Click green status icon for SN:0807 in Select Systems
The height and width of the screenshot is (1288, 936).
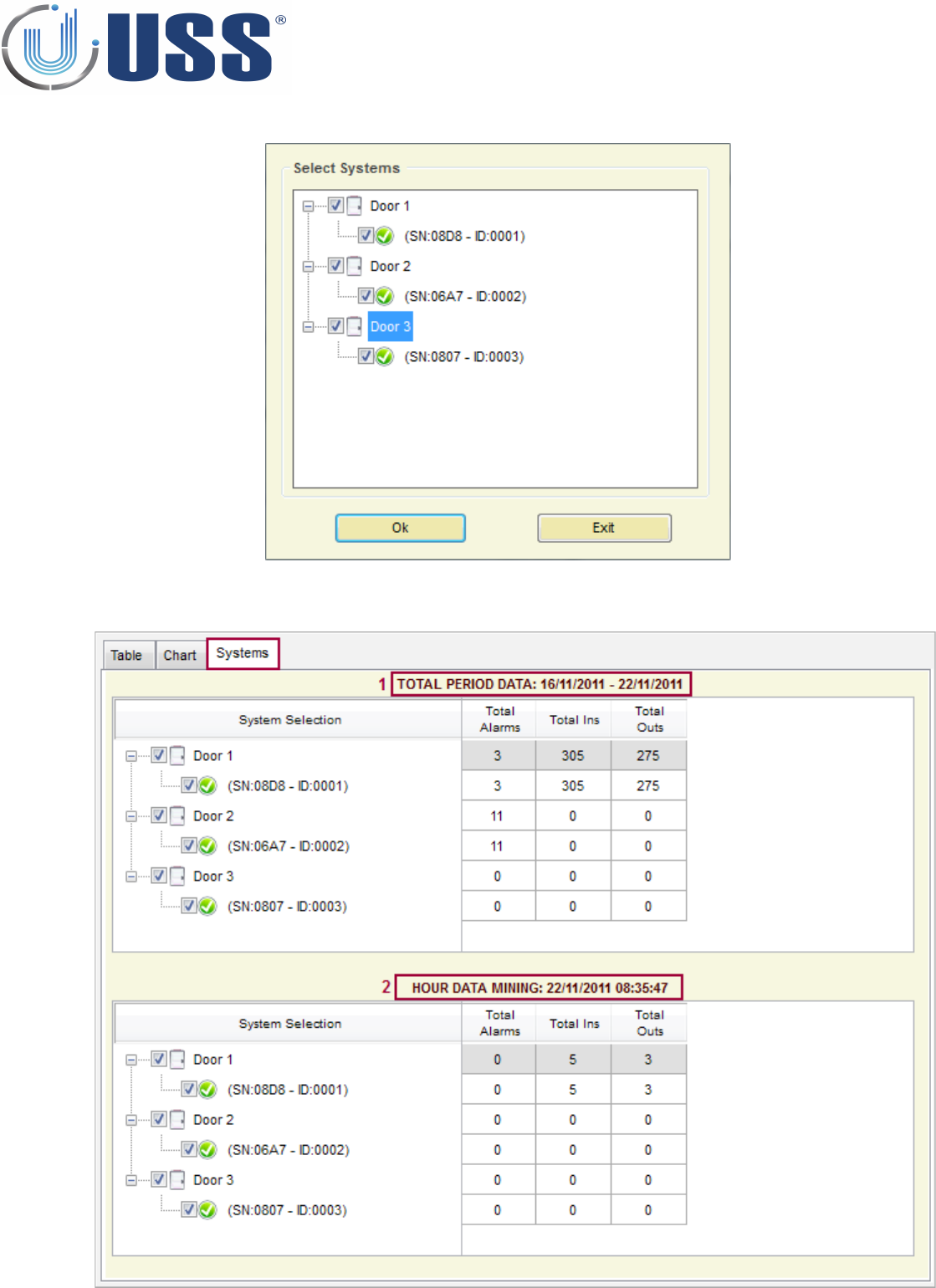[x=385, y=356]
